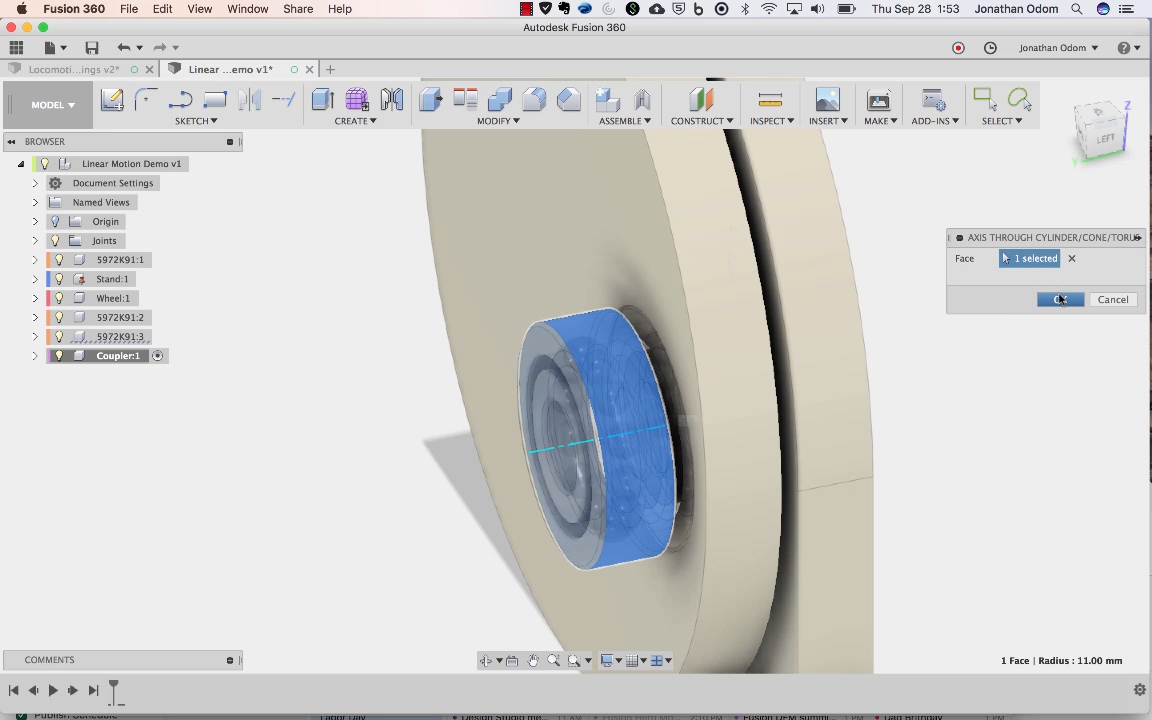Screen dimensions: 1152x720
Task: Select the Window Selection tool icon
Action: [x=984, y=99]
